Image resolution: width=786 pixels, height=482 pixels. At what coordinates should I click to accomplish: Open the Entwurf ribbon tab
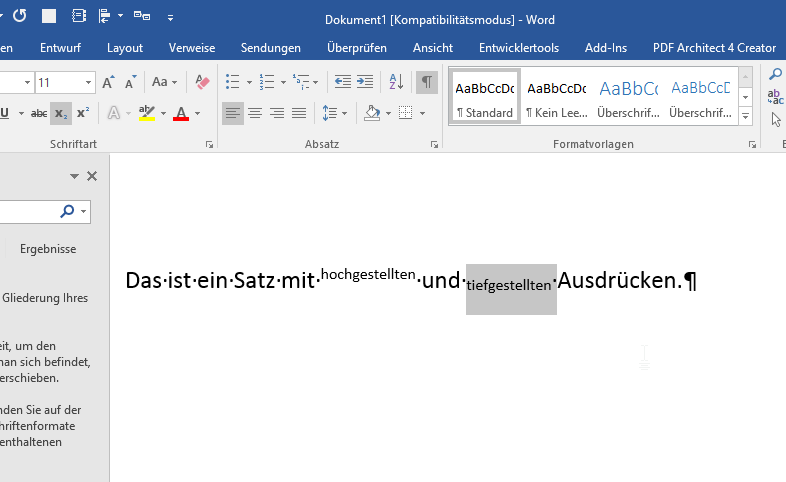(60, 48)
